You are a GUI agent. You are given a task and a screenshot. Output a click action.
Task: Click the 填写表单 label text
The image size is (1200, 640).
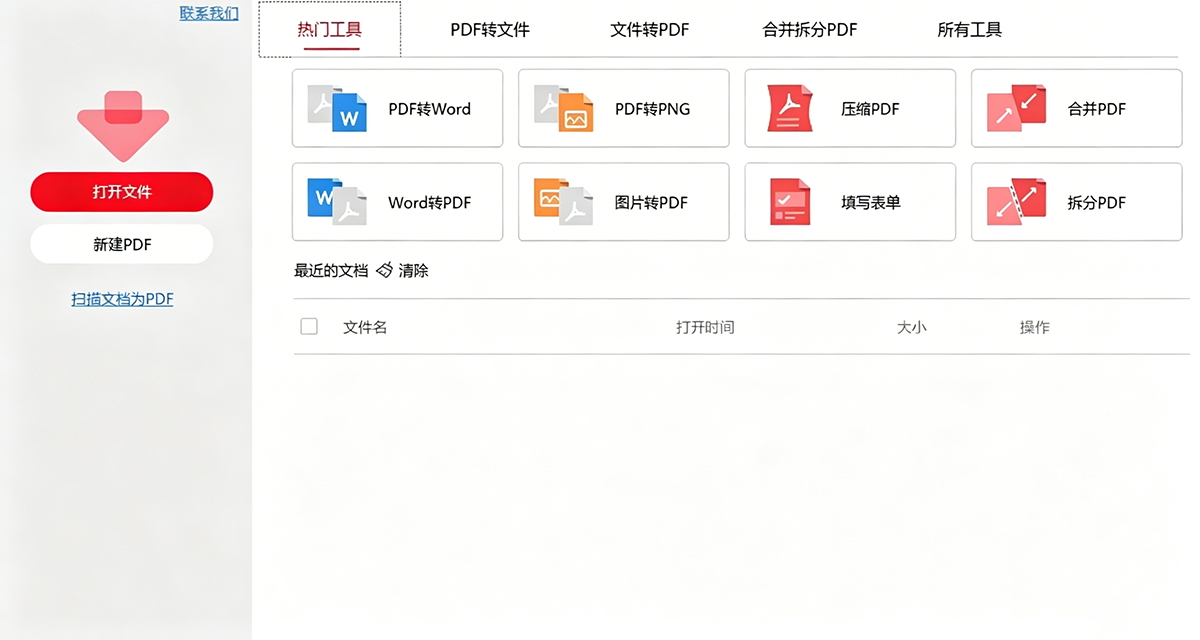coord(871,202)
